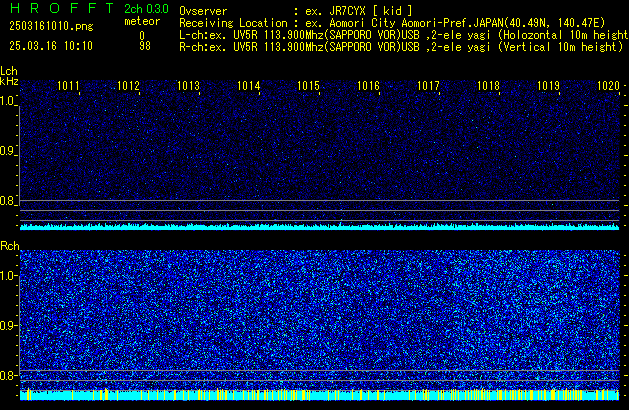Click the 1019 time marker
The width and height of the screenshot is (629, 410).
click(x=548, y=86)
